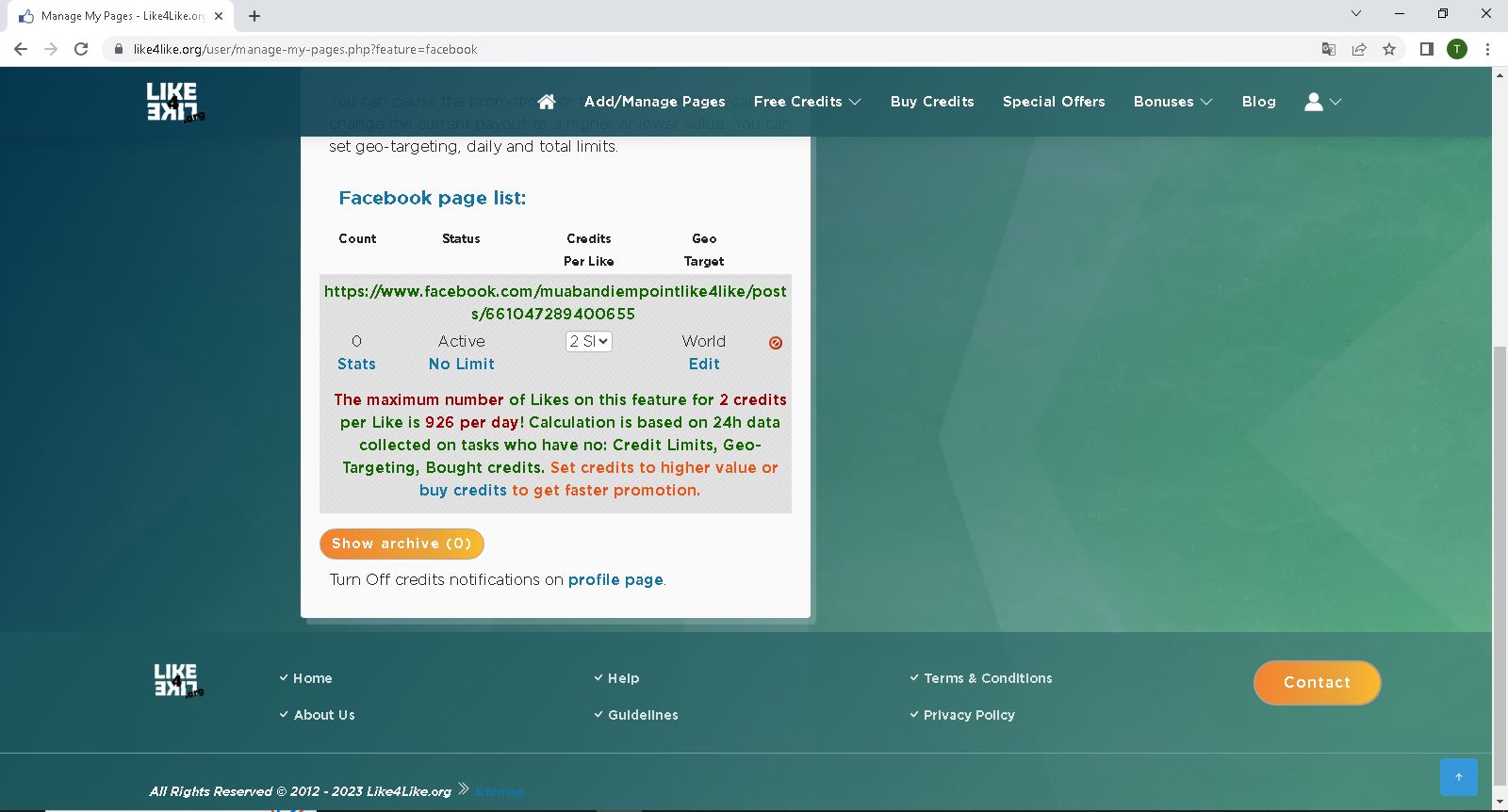
Task: Click the share page icon in address bar
Action: (1359, 49)
